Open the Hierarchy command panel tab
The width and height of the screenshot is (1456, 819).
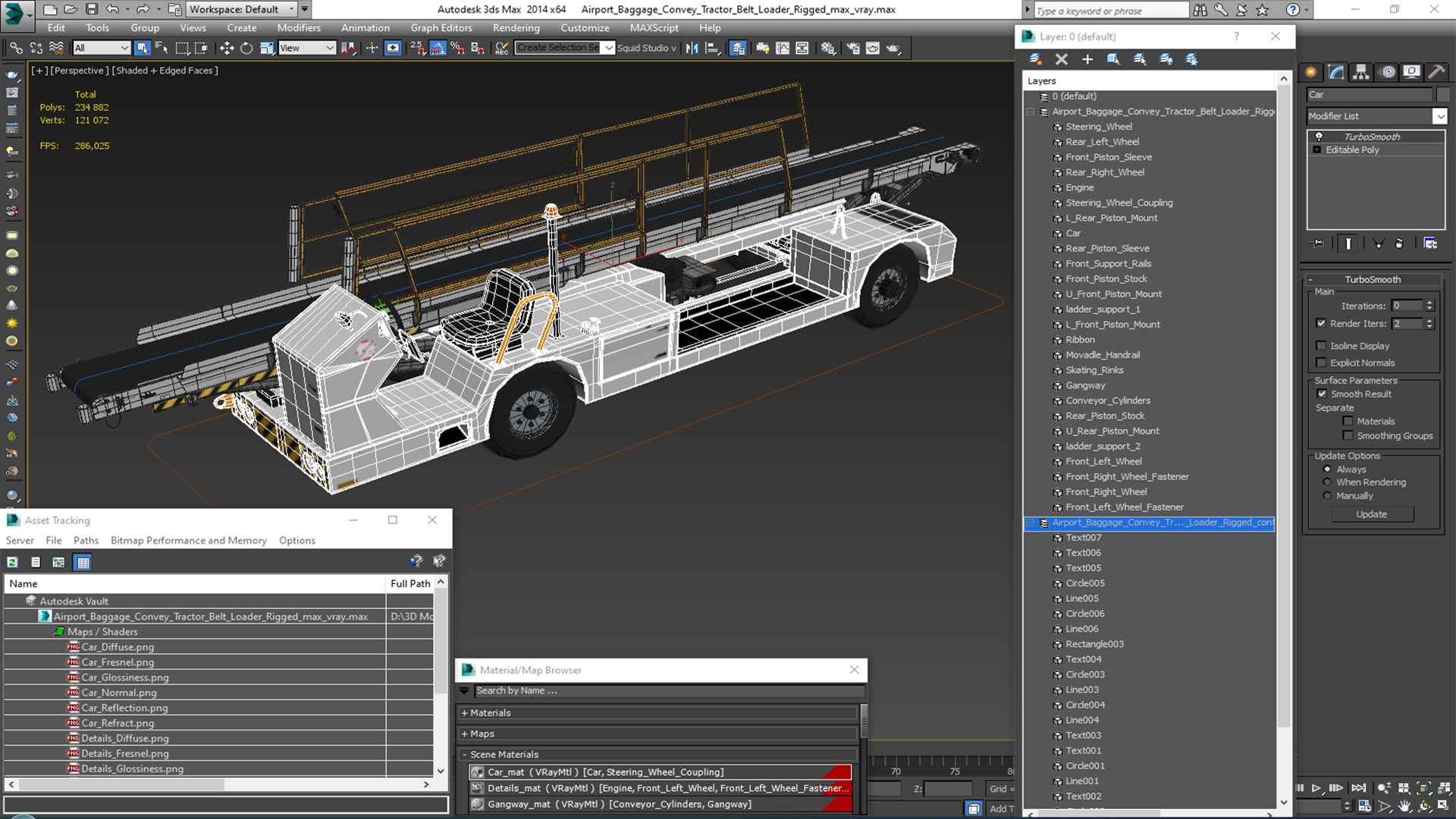[1361, 72]
